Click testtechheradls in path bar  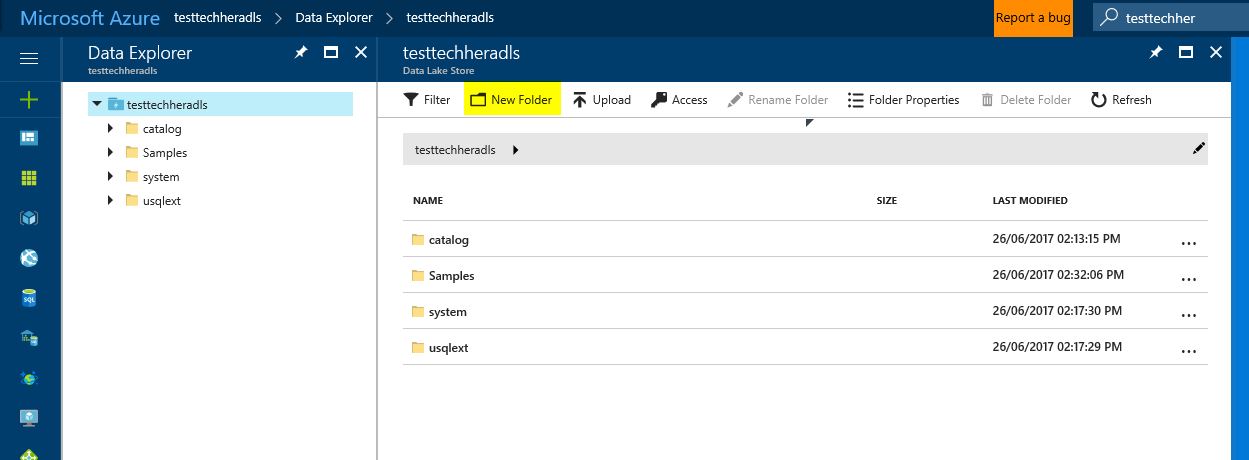click(x=455, y=150)
